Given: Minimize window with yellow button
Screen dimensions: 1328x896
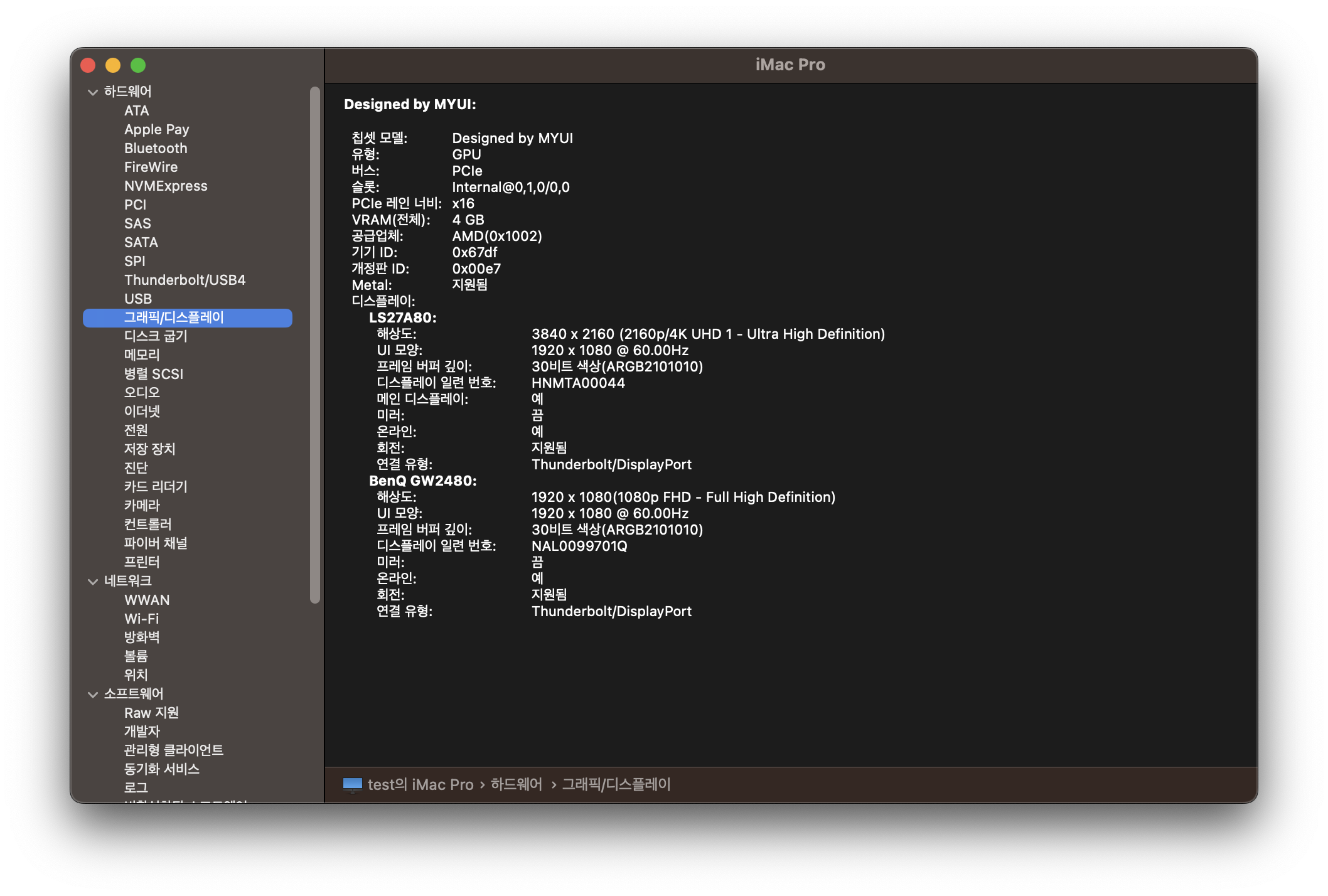Looking at the screenshot, I should [113, 65].
